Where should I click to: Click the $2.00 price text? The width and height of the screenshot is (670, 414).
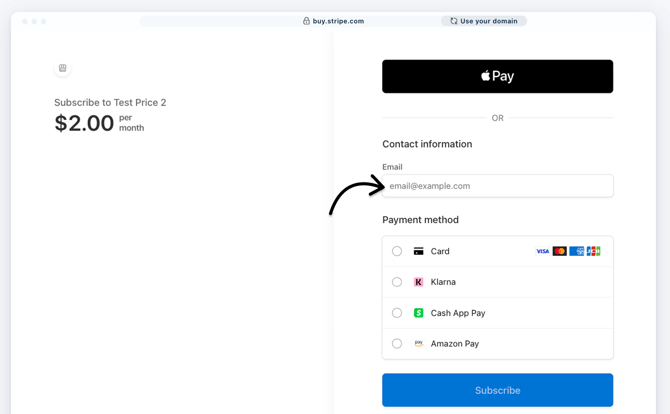pyautogui.click(x=84, y=123)
